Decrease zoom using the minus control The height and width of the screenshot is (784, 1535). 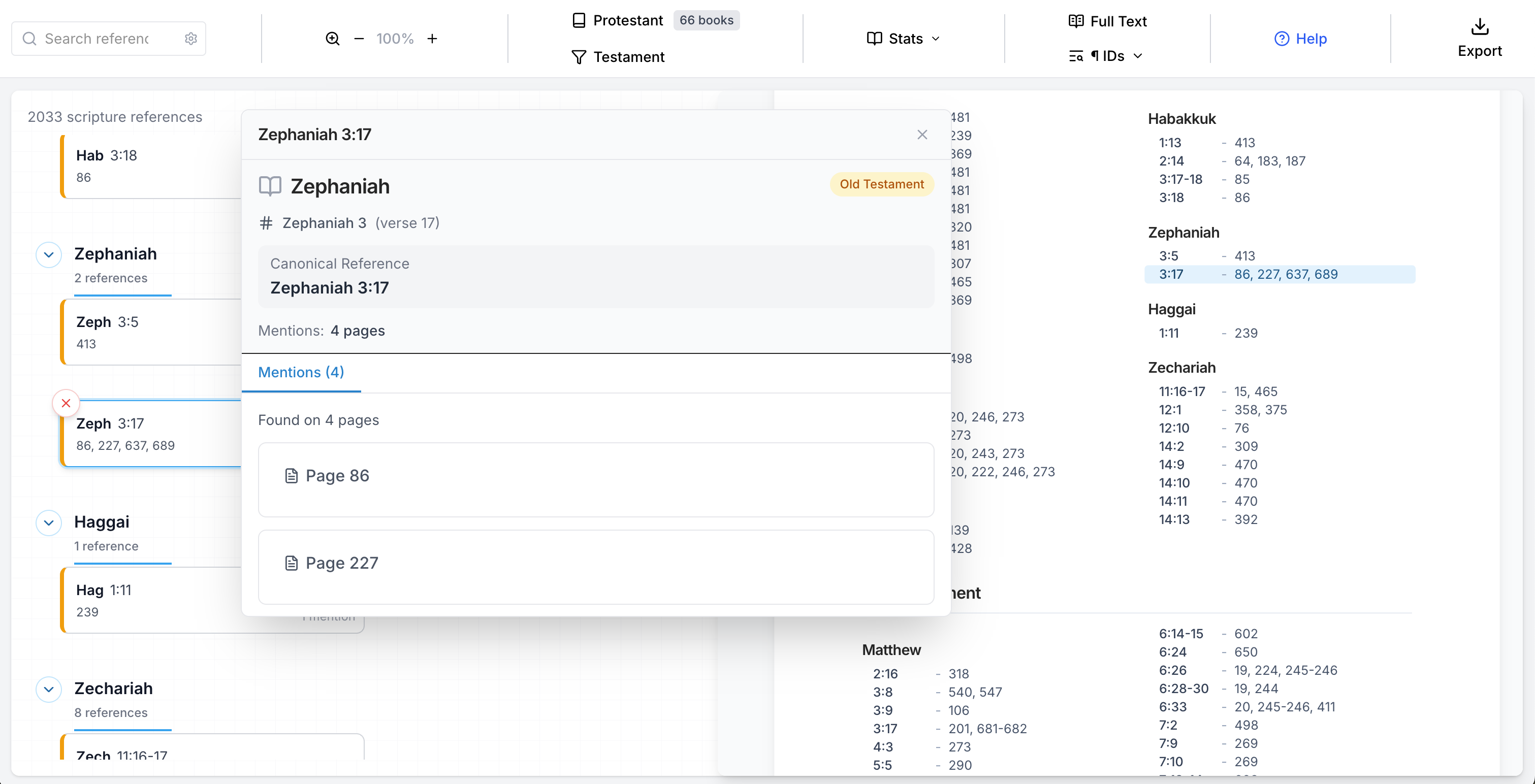click(358, 38)
